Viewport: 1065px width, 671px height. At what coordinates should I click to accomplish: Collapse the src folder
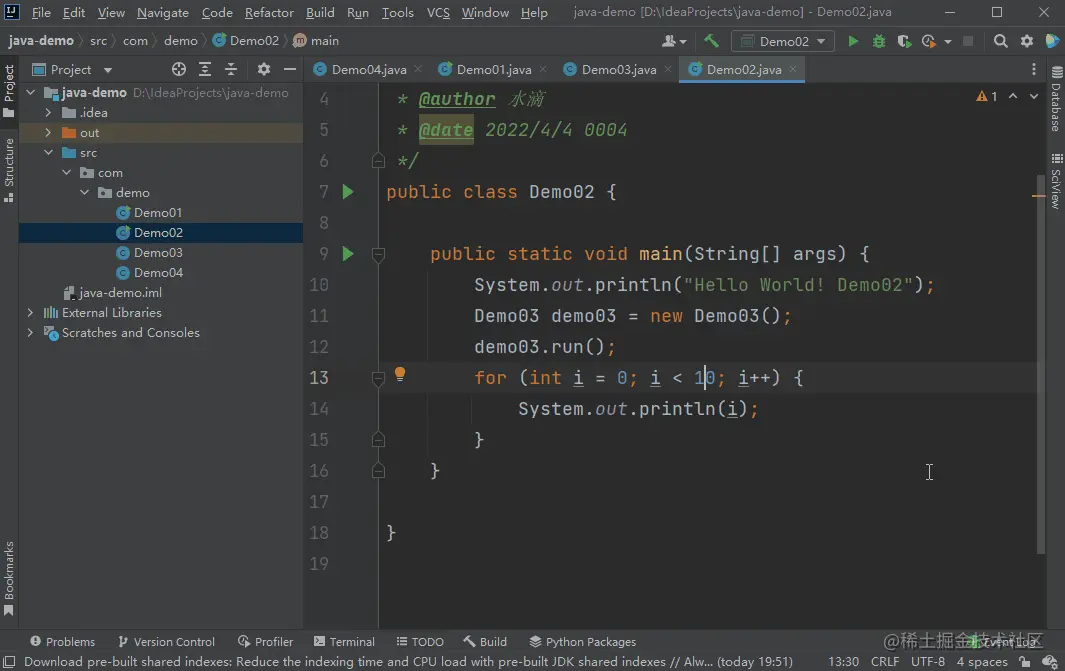click(x=48, y=153)
